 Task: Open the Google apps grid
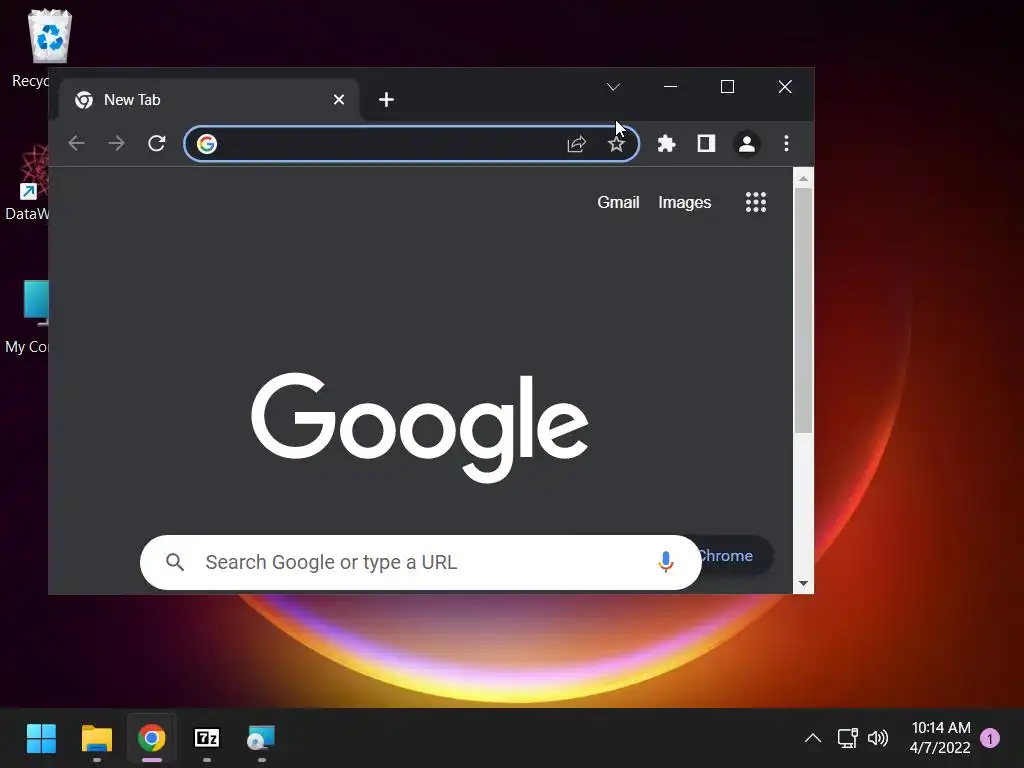pos(756,202)
